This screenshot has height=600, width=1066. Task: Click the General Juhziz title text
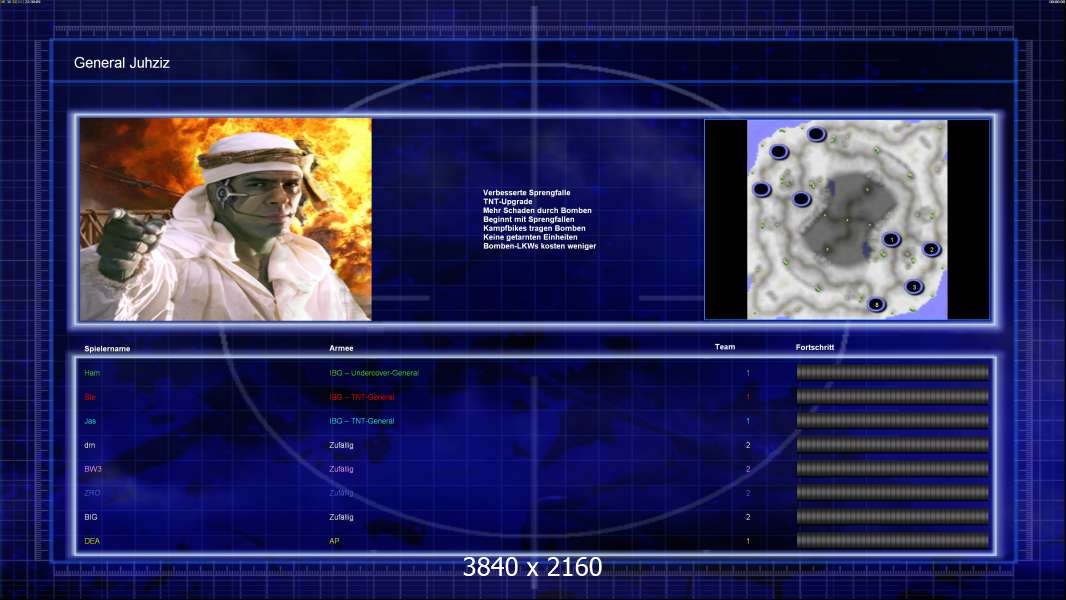(122, 63)
